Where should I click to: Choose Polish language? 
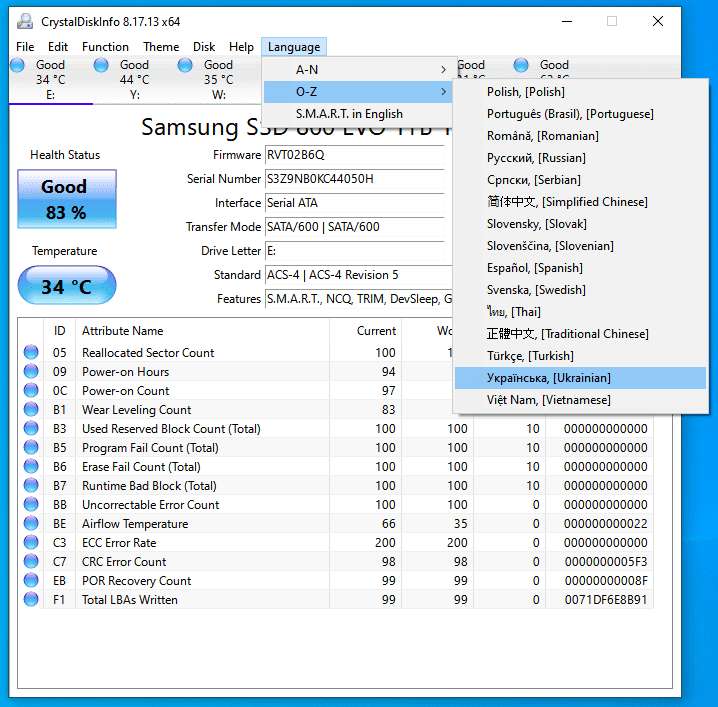coord(580,92)
